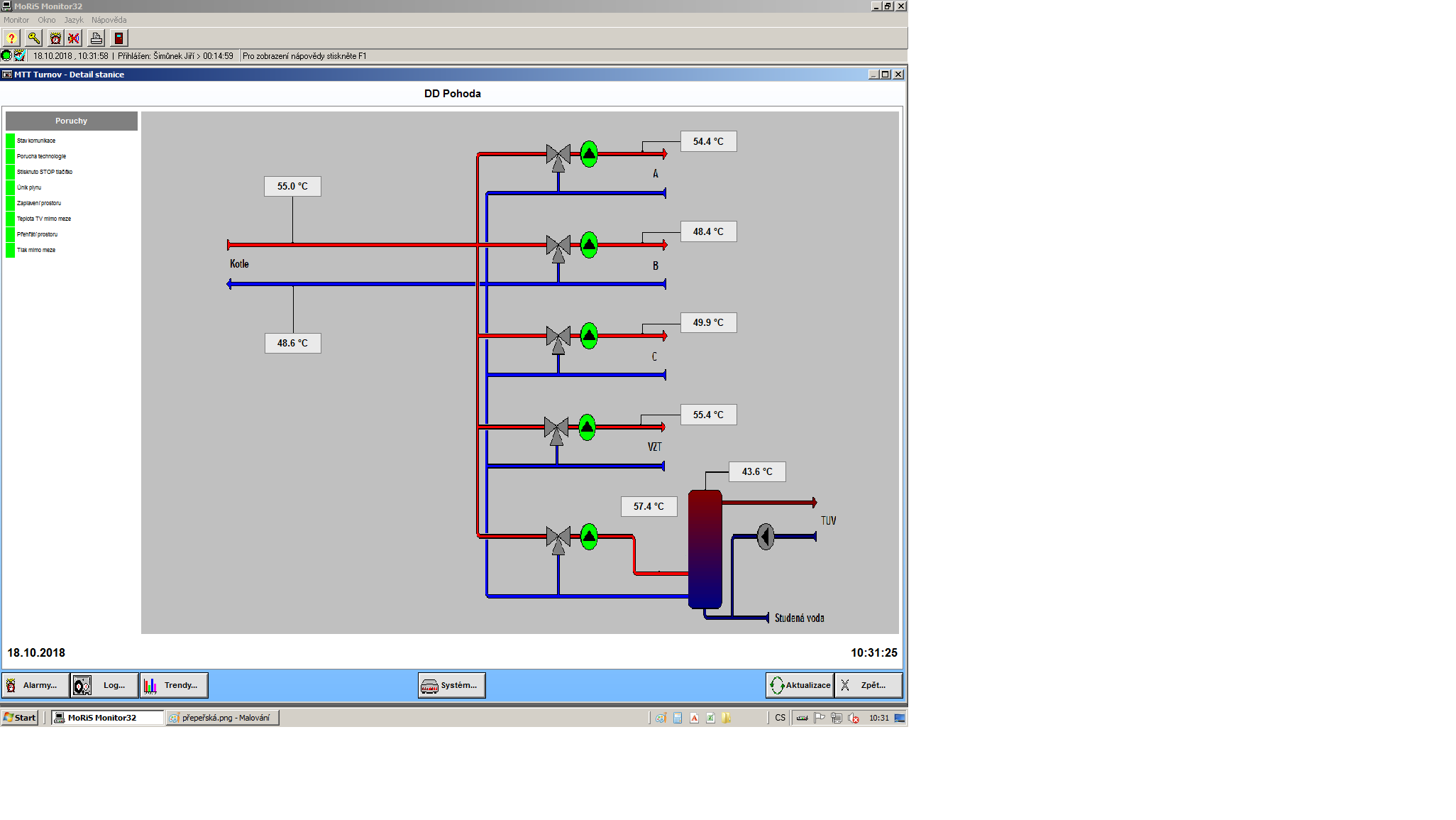Click the alarm clock toolbar icon
This screenshot has width=1456, height=820.
coord(55,38)
